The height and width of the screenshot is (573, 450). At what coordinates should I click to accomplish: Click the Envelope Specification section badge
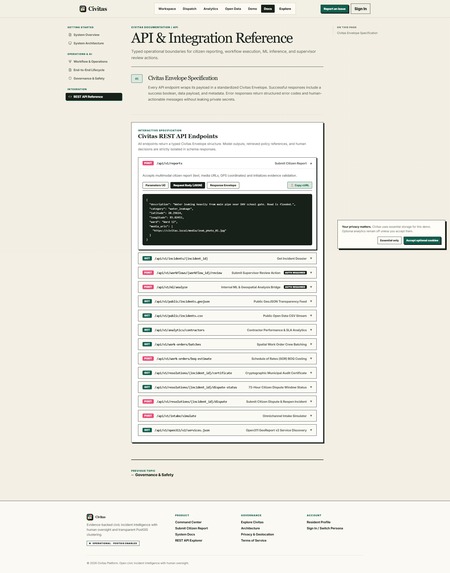click(137, 79)
